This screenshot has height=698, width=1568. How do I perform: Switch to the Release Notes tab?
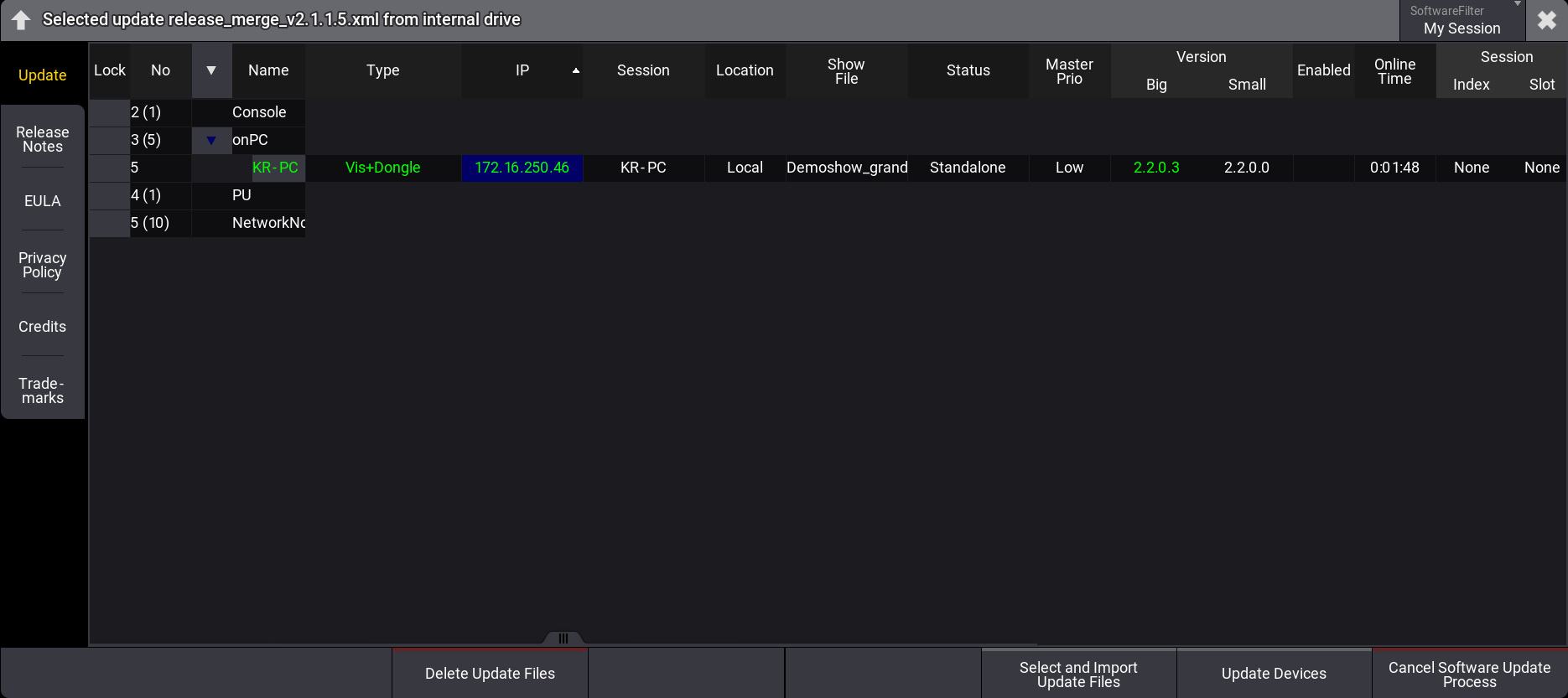point(43,140)
